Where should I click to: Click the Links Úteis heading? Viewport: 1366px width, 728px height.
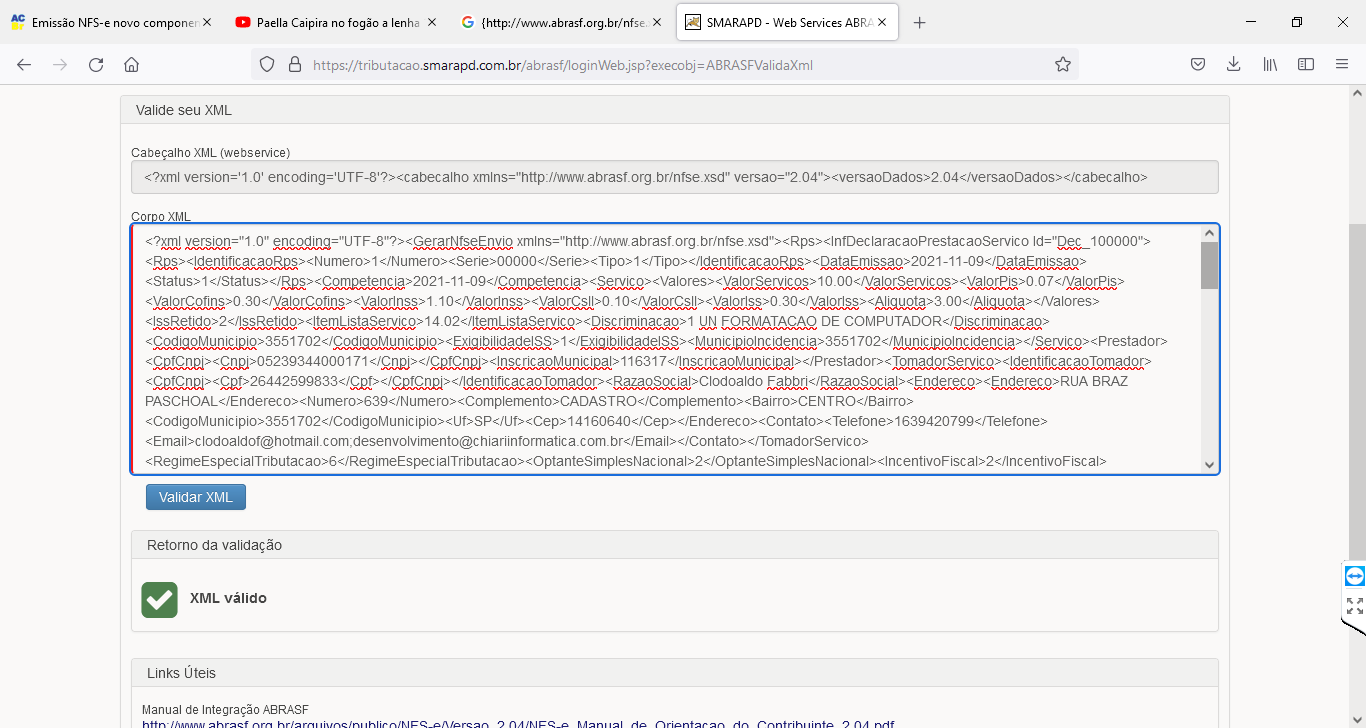(181, 673)
